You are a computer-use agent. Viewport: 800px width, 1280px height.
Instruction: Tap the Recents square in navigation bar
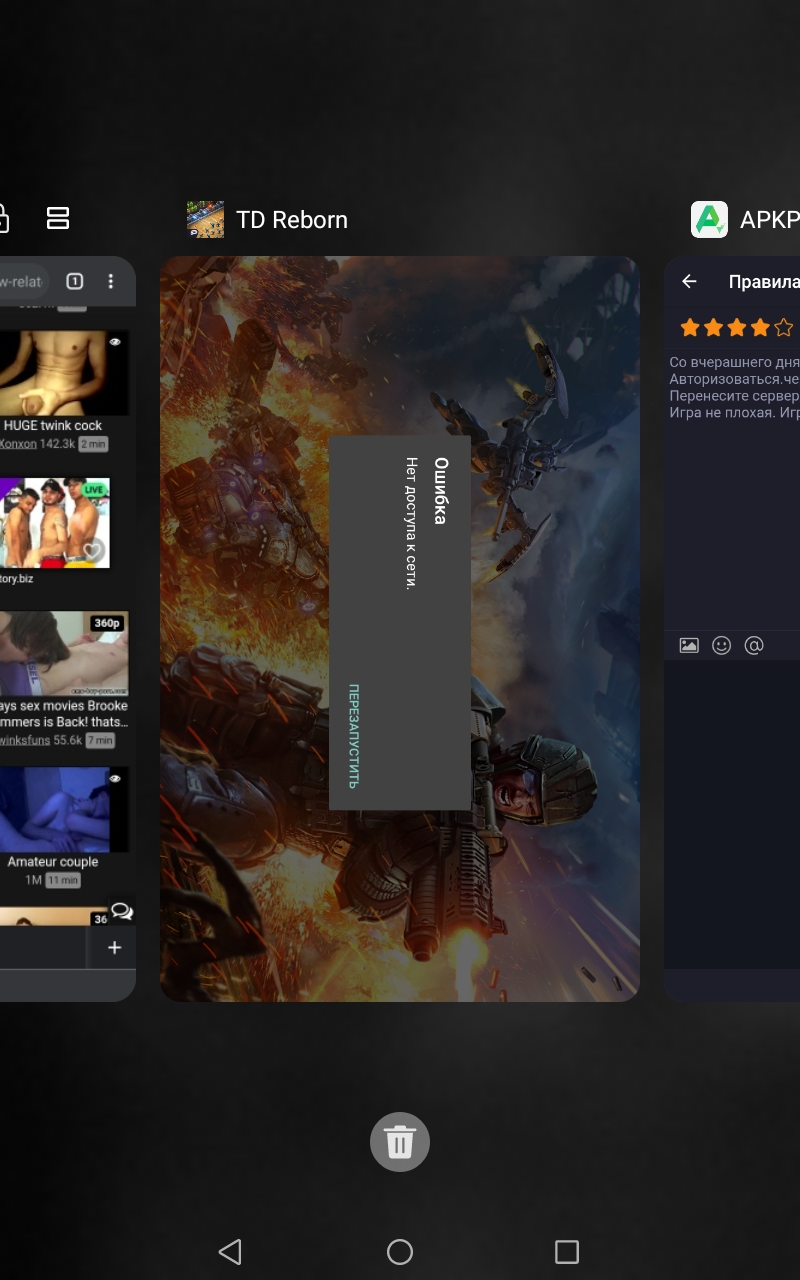pos(567,1251)
